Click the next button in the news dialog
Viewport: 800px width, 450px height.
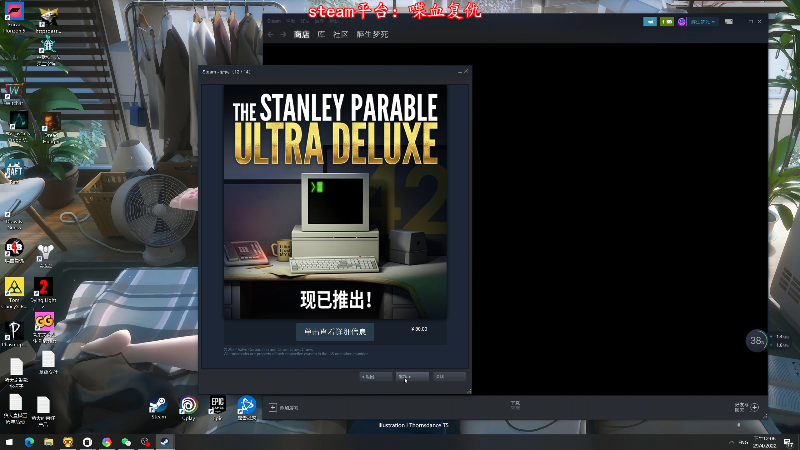412,377
